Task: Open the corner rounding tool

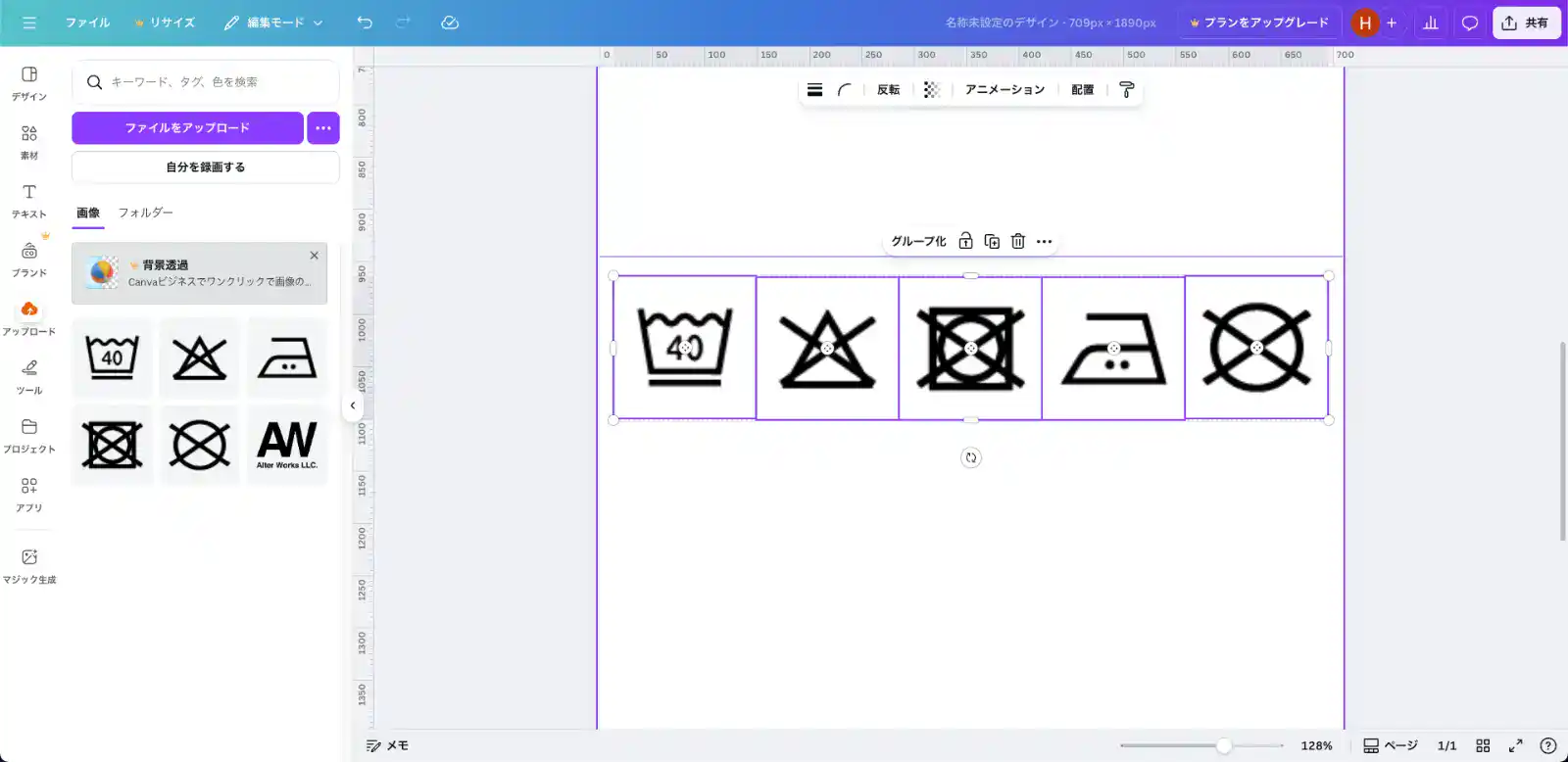Action: (844, 90)
